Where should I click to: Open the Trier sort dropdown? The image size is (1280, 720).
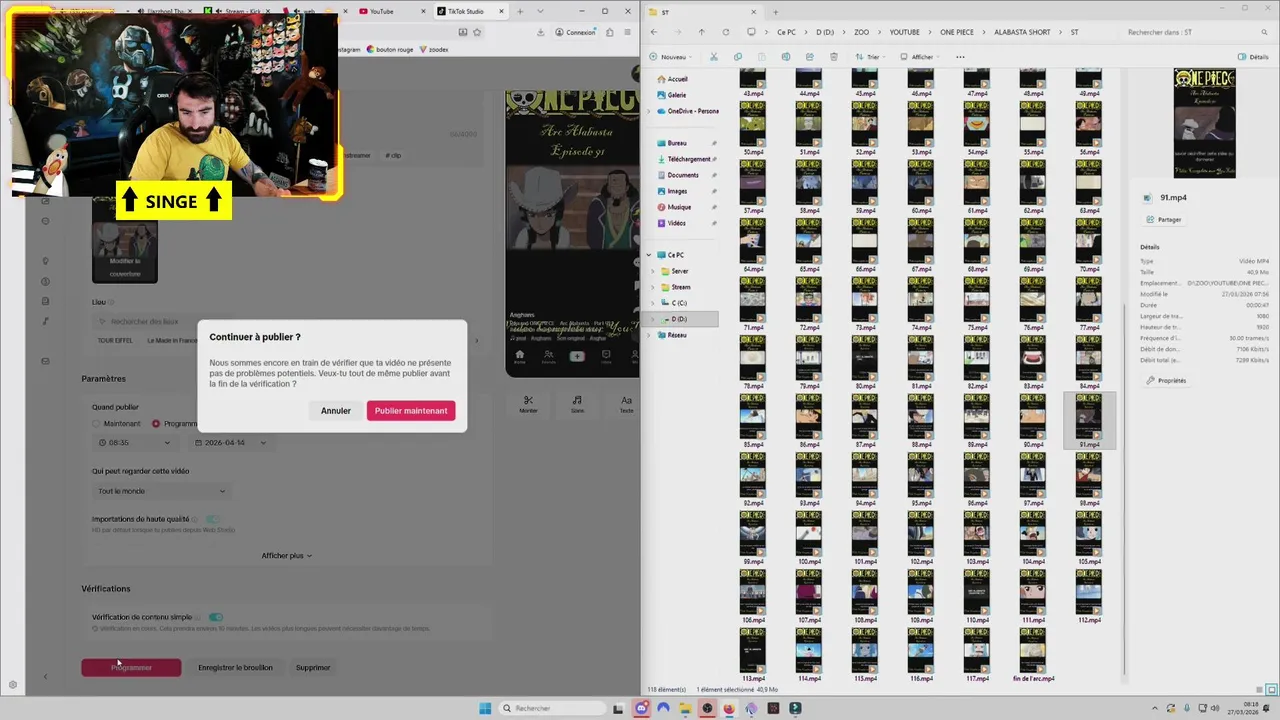tap(873, 57)
